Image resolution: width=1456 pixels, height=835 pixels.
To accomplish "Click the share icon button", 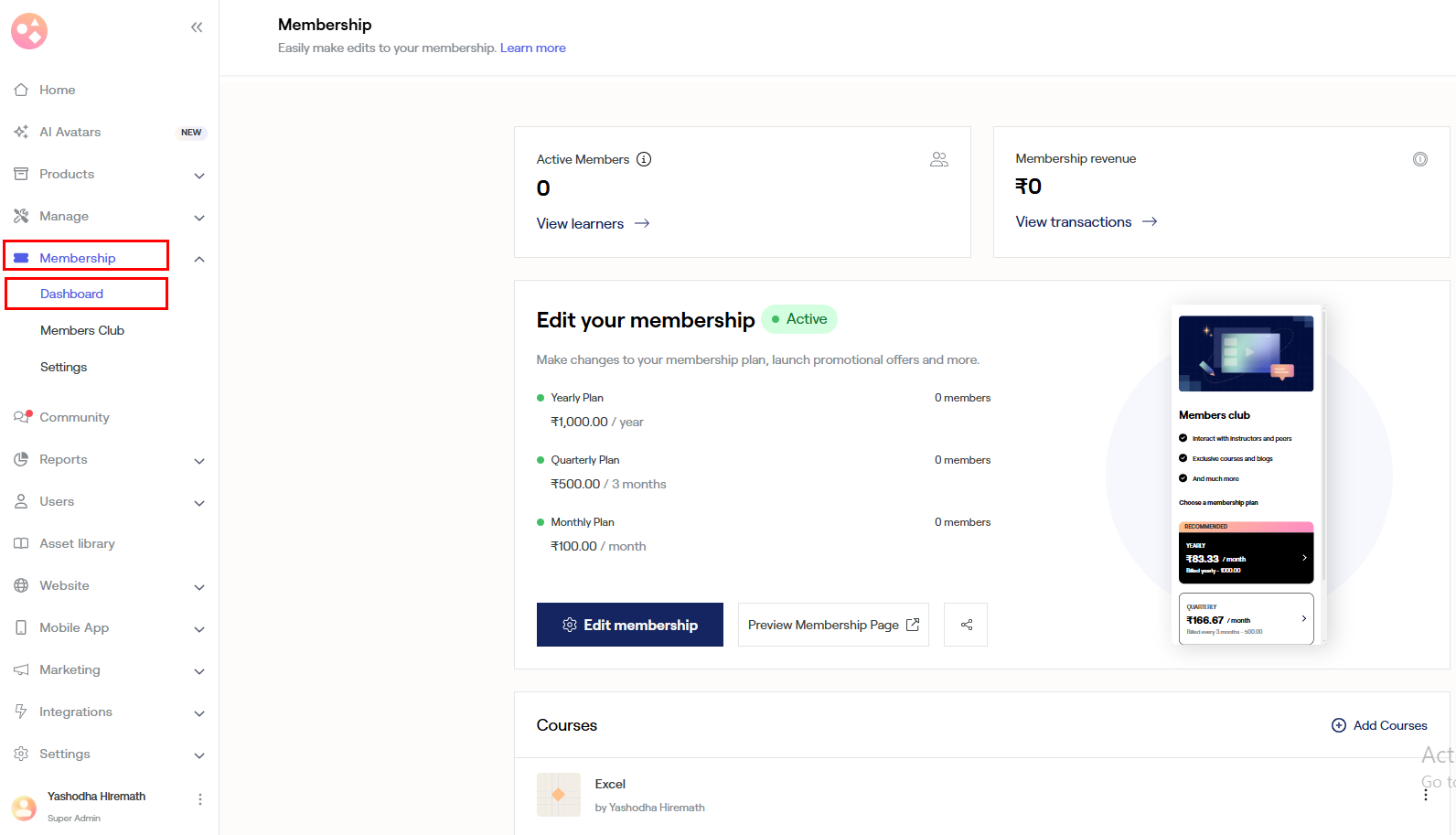I will tap(966, 625).
